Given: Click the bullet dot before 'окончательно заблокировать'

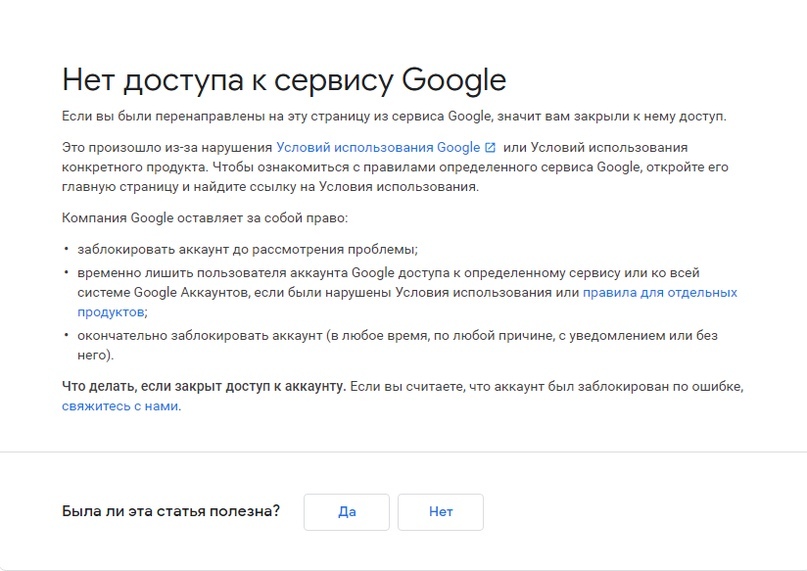Looking at the screenshot, I should click(x=66, y=335).
